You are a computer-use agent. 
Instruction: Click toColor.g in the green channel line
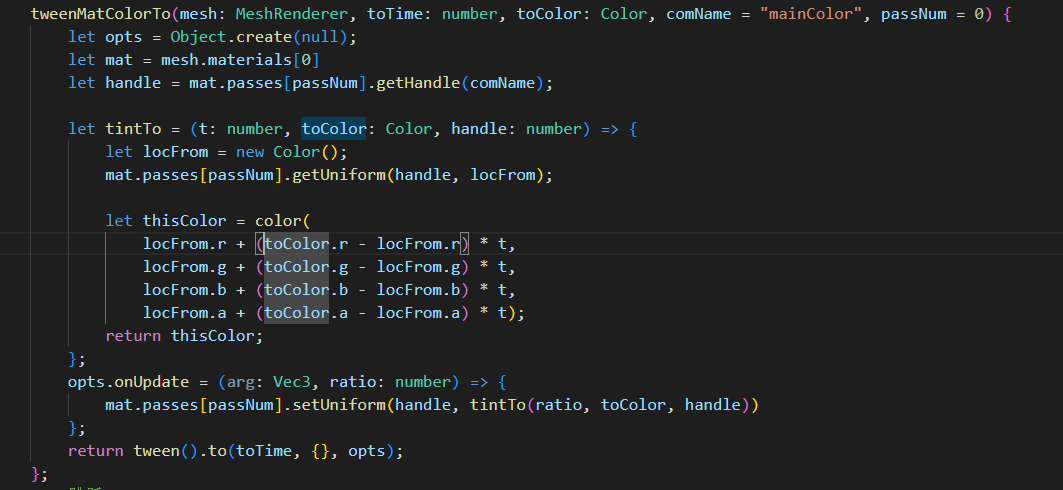306,267
